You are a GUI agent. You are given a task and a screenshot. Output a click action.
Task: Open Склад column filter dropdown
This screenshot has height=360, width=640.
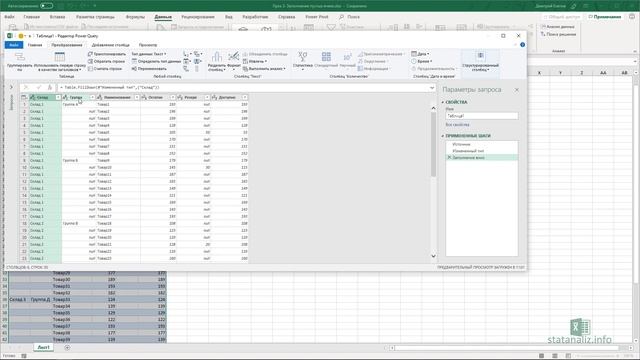click(x=58, y=97)
